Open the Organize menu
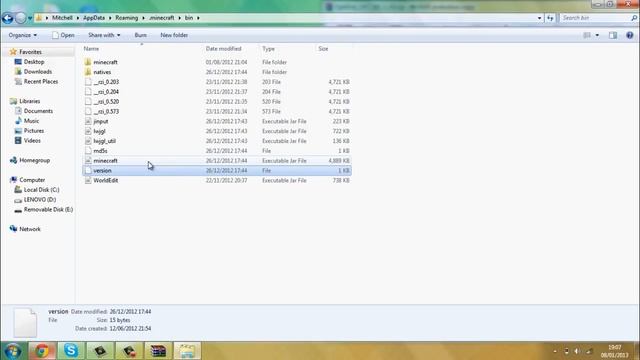The width and height of the screenshot is (640, 360). [22, 35]
